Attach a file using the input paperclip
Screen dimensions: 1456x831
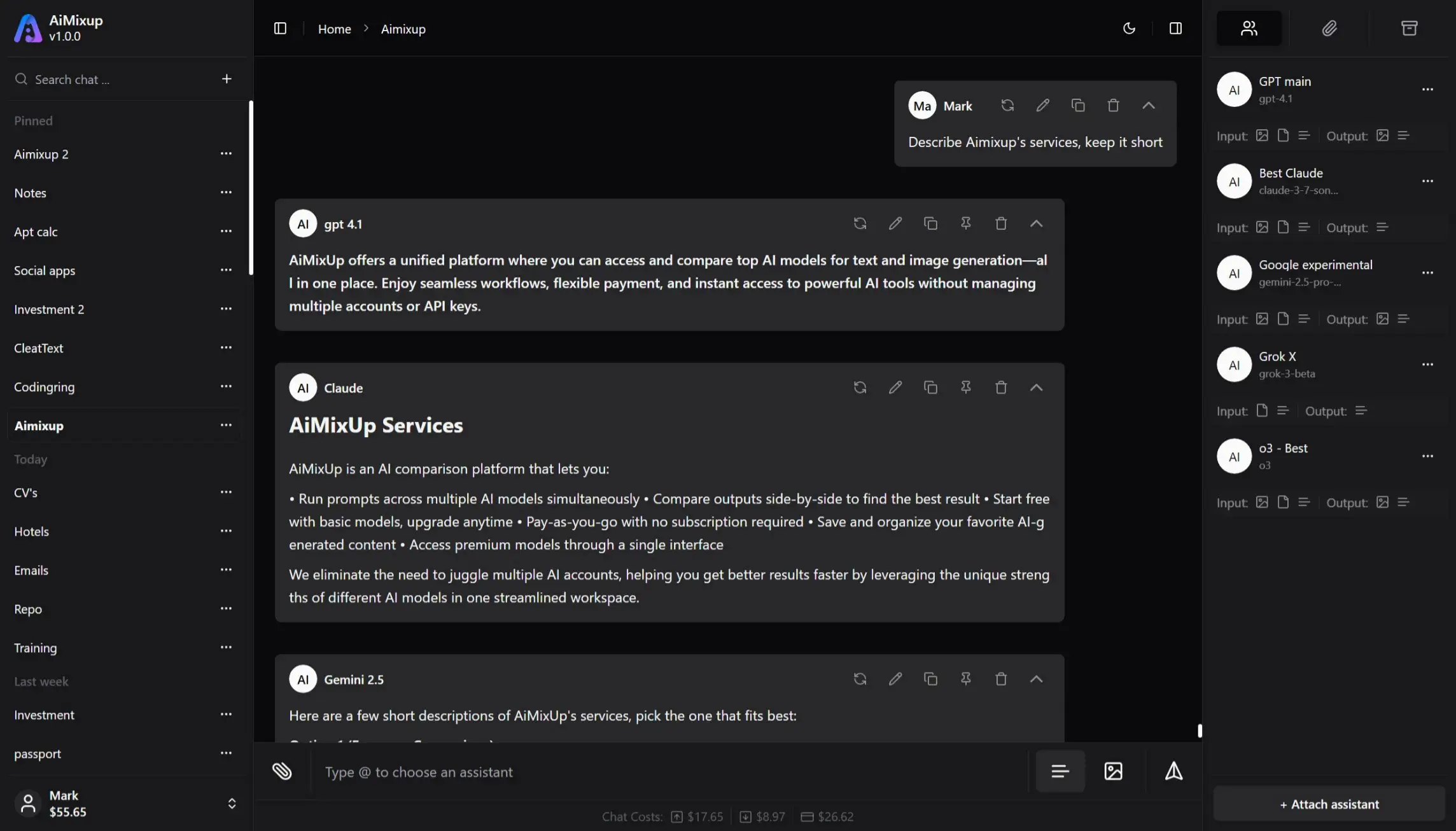281,771
